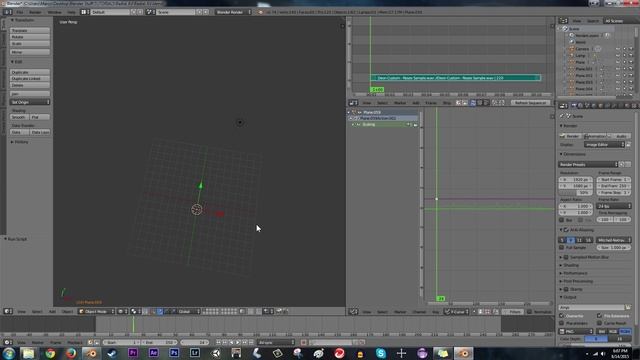
Task: Open the Global transform orientation dropdown
Action: click(x=188, y=311)
